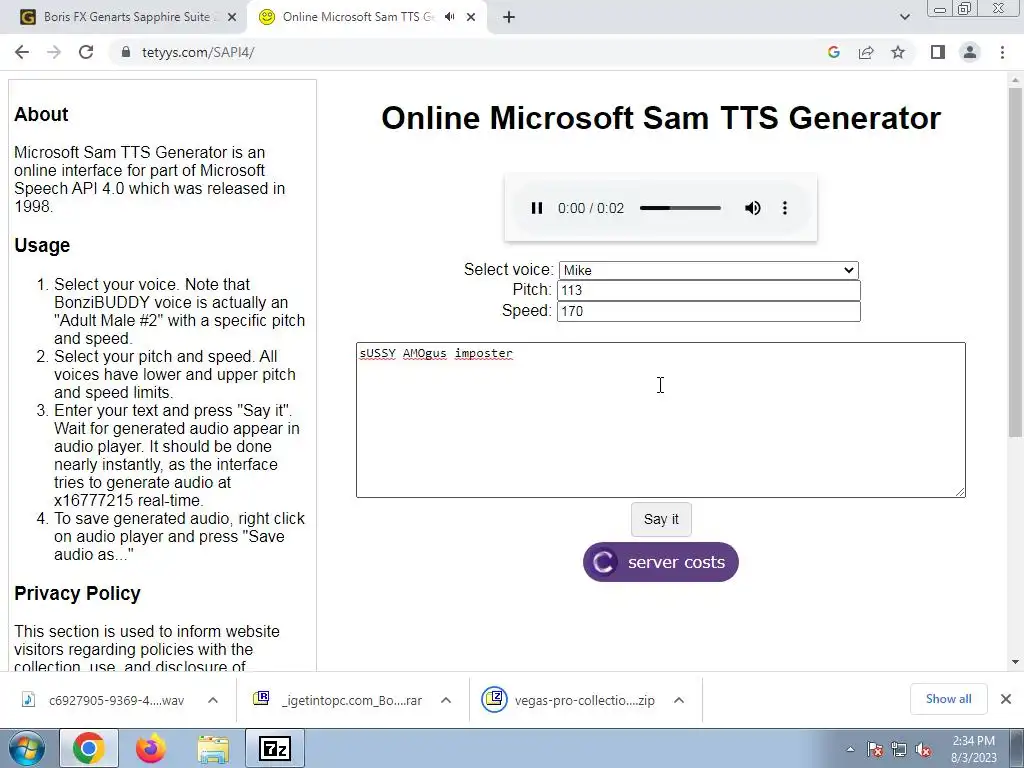Click the Privacy Policy heading
This screenshot has height=768, width=1024.
[x=77, y=593]
